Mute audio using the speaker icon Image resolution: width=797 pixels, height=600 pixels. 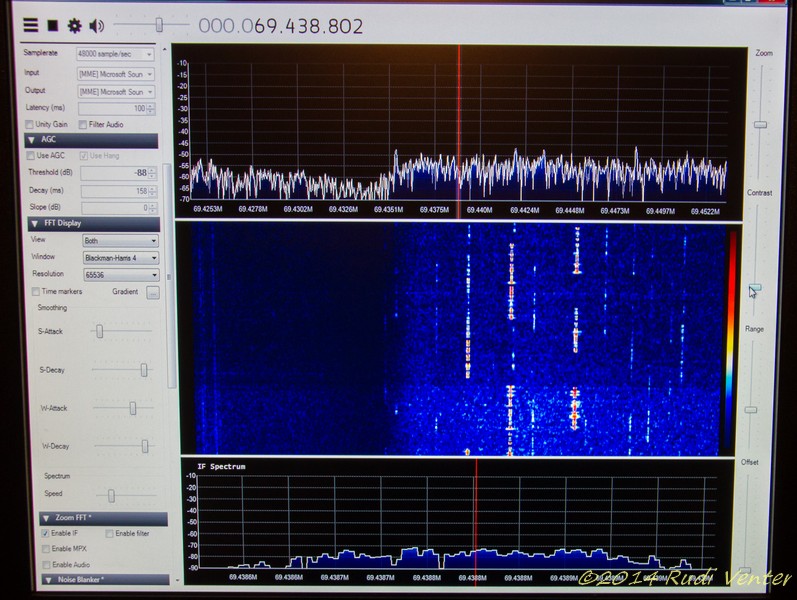click(97, 25)
